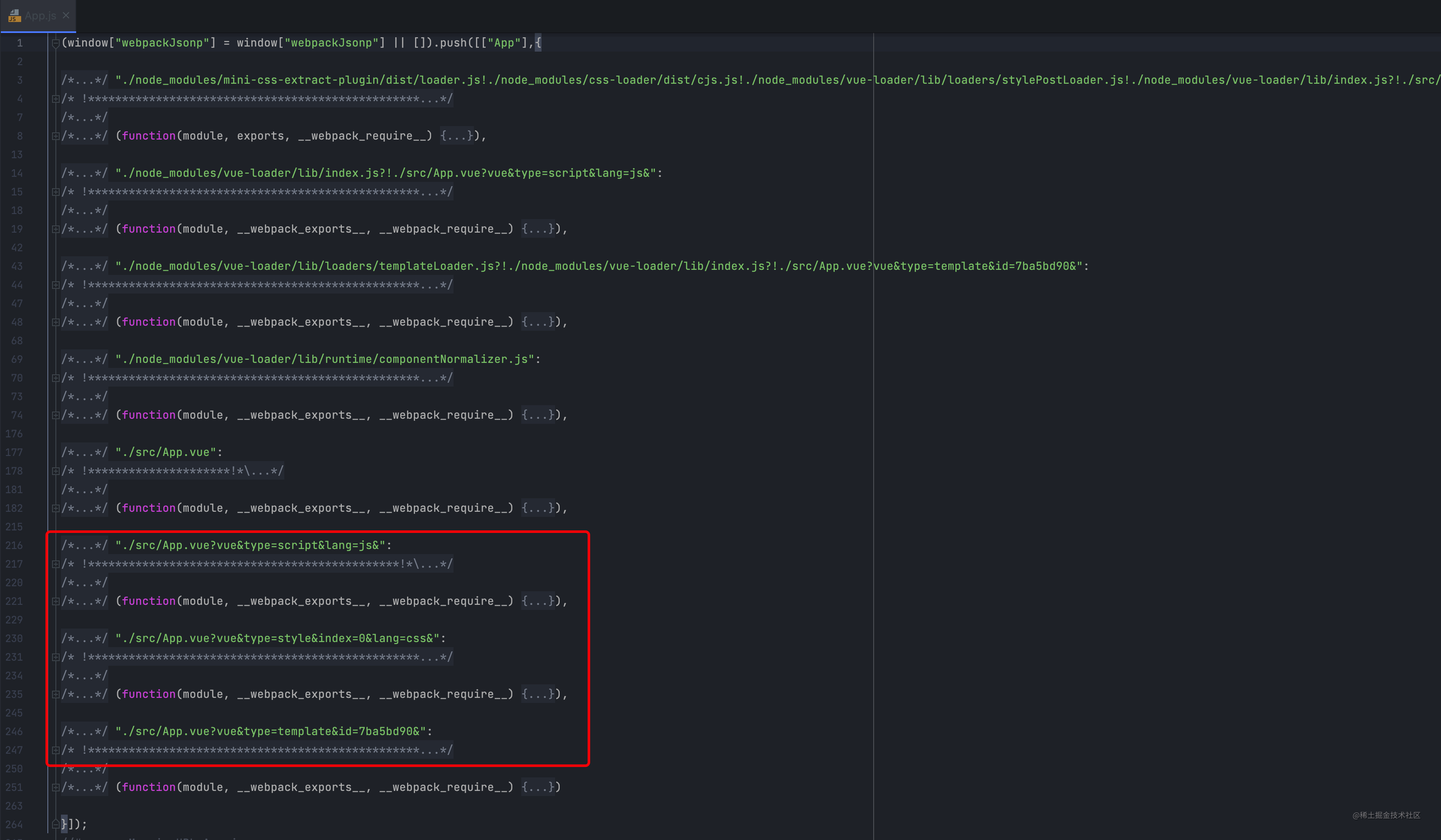Image resolution: width=1441 pixels, height=840 pixels.
Task: Click the JS file icon on App.js tab
Action: pyautogui.click(x=15, y=16)
